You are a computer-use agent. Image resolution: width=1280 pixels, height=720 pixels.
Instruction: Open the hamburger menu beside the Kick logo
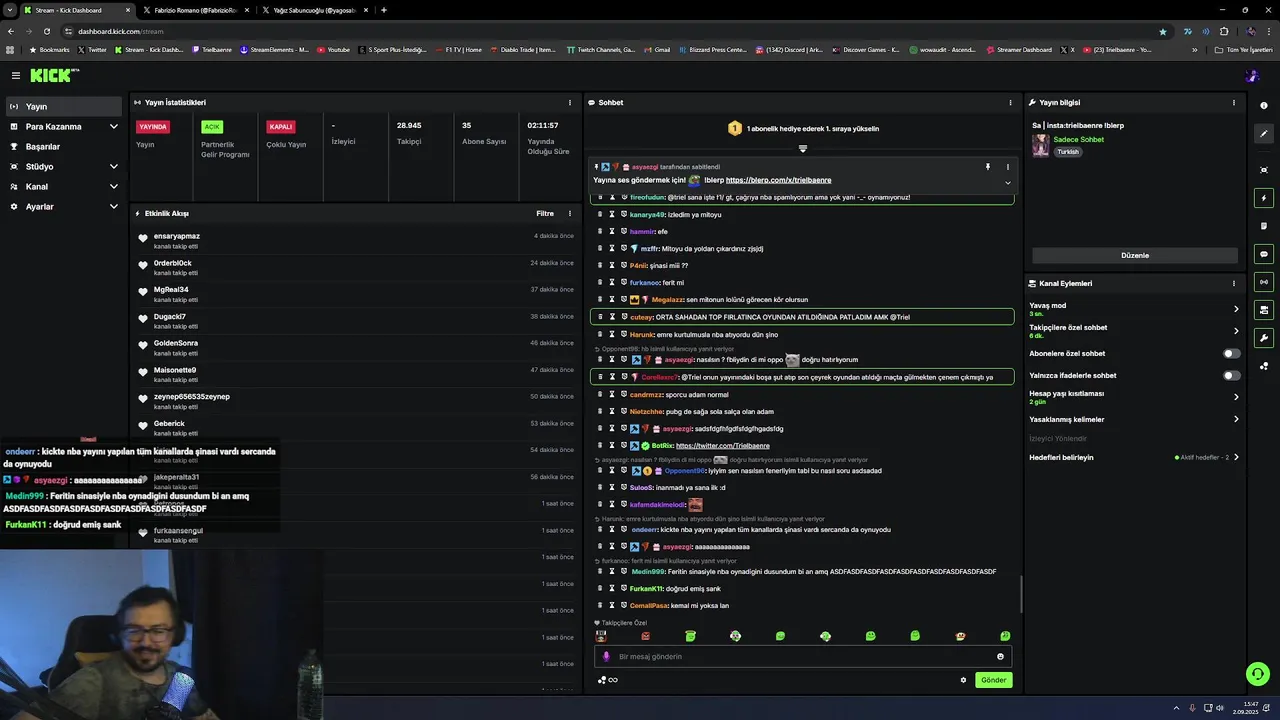coord(16,75)
